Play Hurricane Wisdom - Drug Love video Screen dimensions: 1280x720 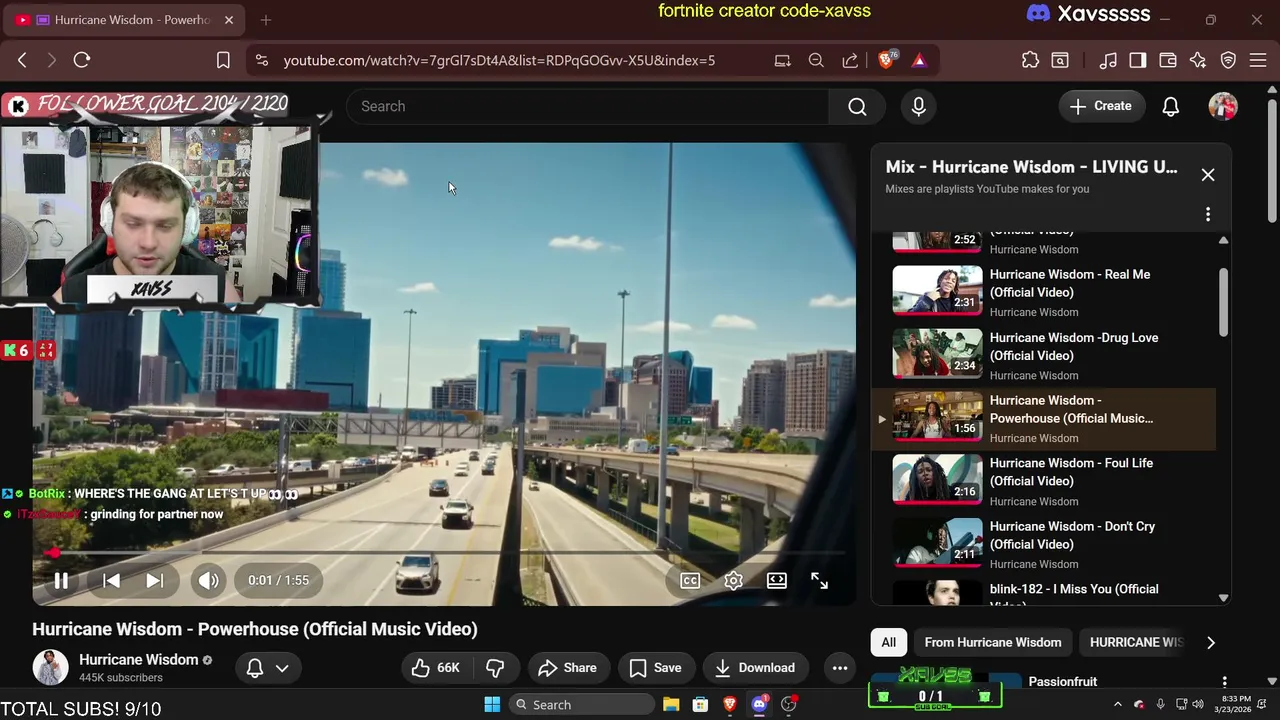coord(1044,355)
